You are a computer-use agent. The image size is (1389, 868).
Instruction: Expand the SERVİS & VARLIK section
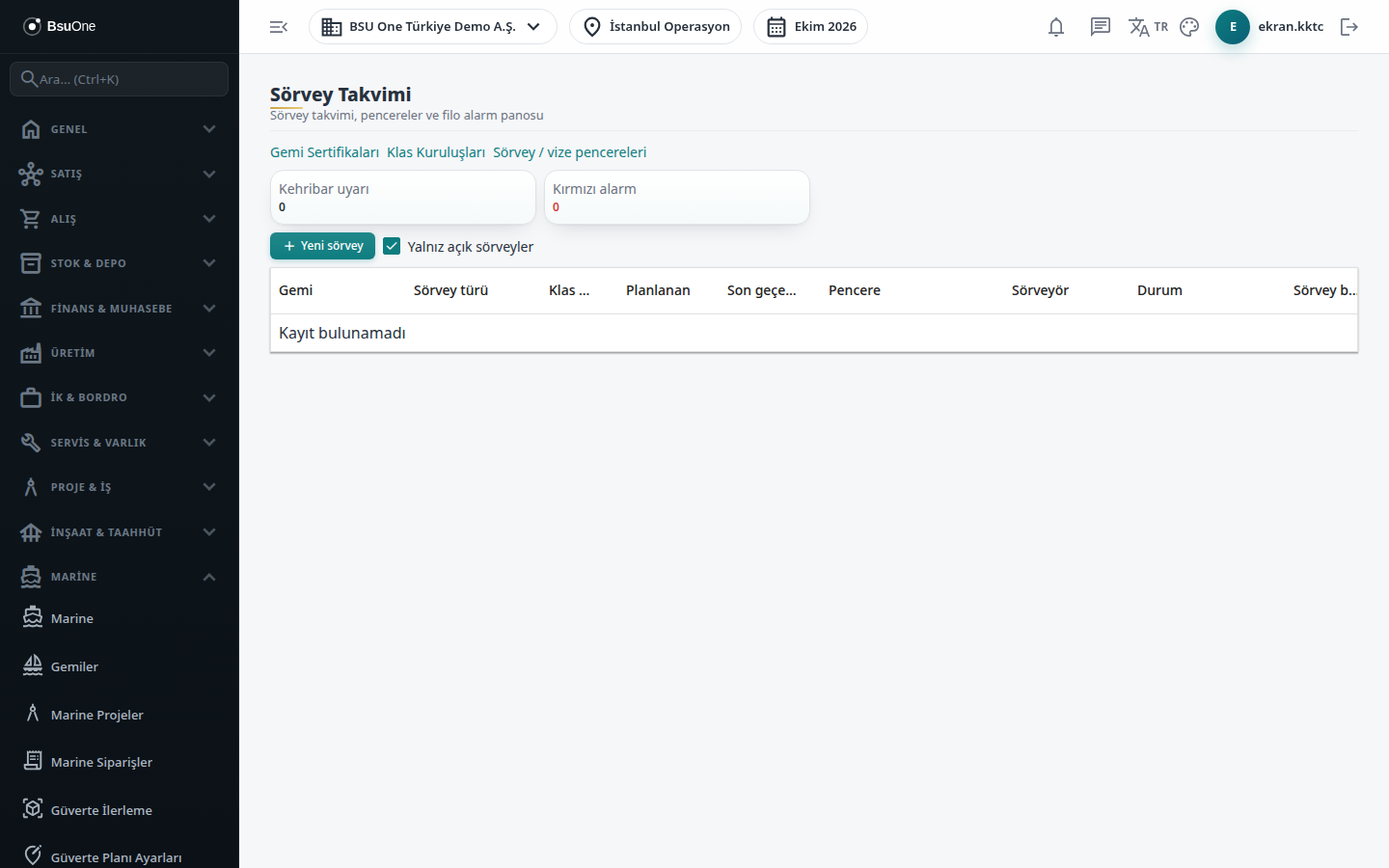click(x=120, y=443)
